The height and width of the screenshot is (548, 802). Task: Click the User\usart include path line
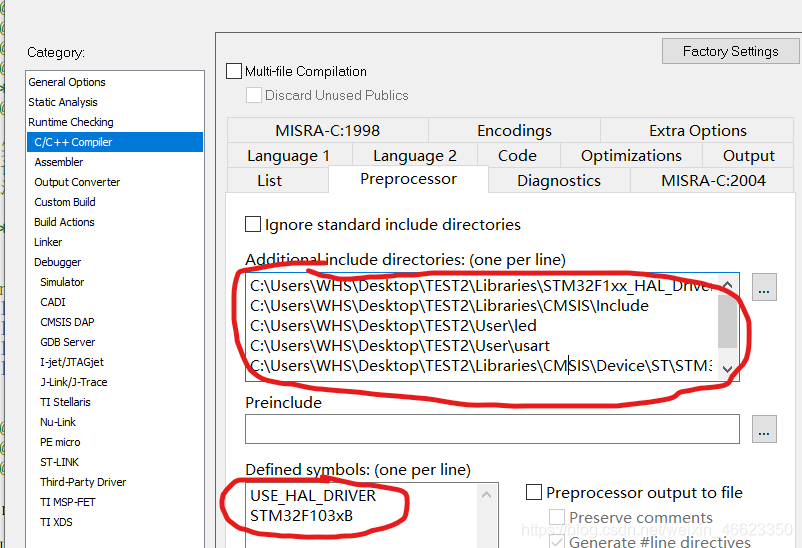coord(400,345)
